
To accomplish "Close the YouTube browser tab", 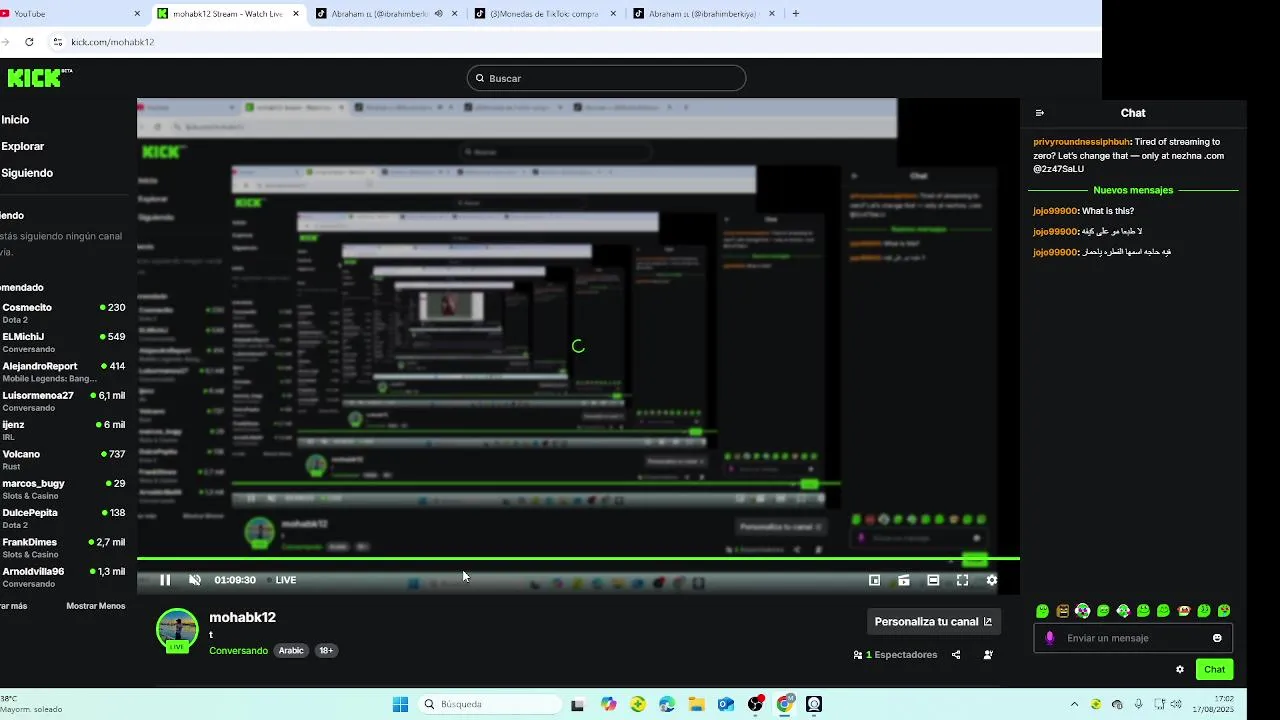I will pyautogui.click(x=137, y=14).
